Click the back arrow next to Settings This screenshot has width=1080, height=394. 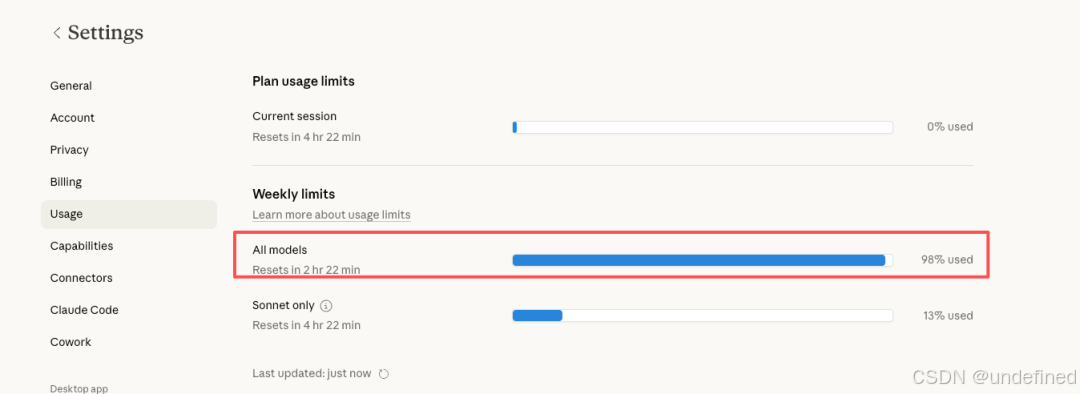(56, 32)
